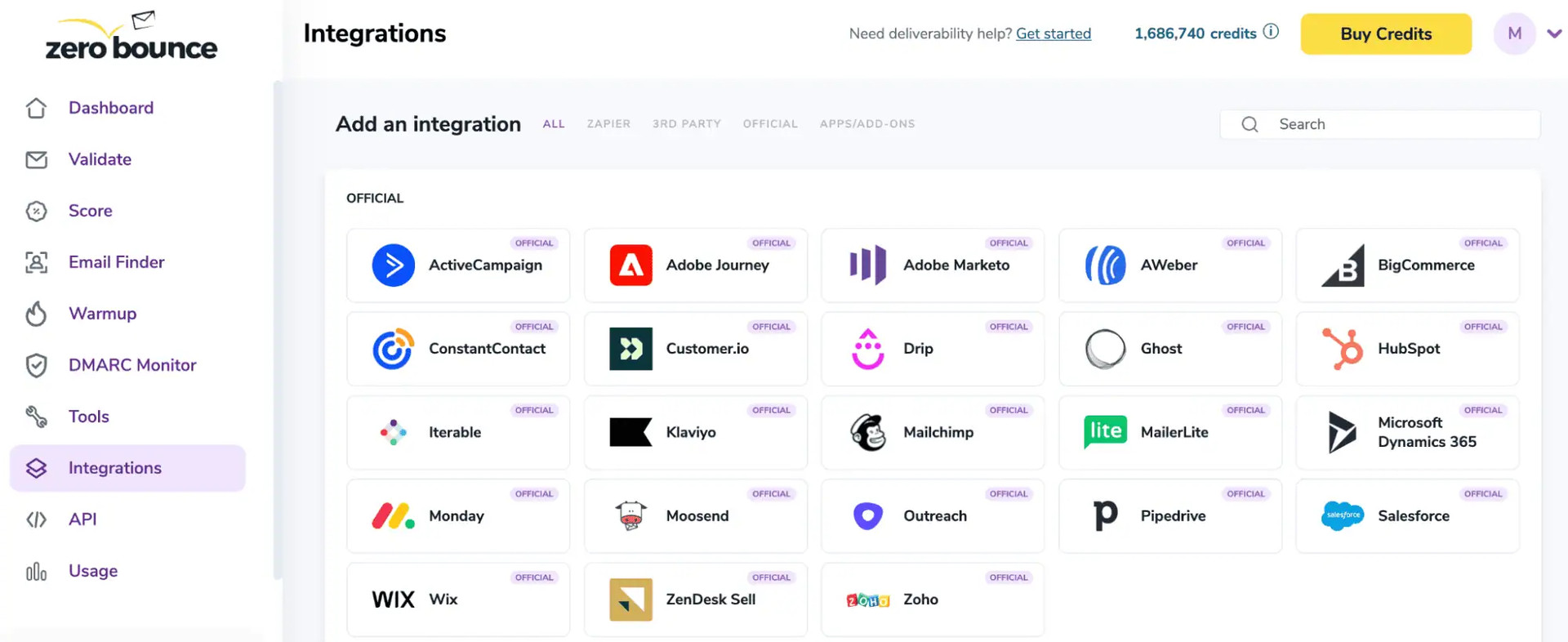This screenshot has width=1568, height=642.
Task: Select the Warmup icon in the sidebar
Action: click(x=37, y=314)
